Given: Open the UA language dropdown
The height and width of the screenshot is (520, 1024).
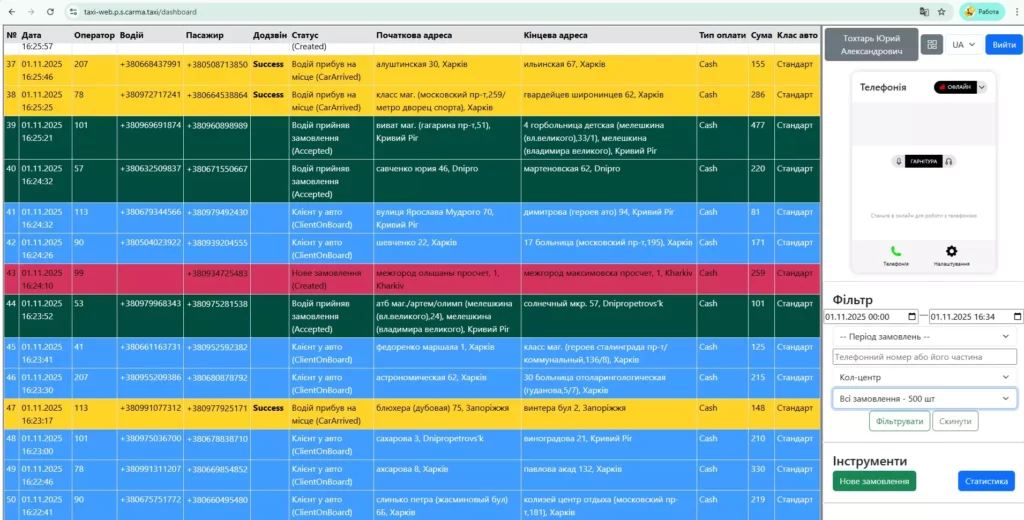Looking at the screenshot, I should 964,45.
